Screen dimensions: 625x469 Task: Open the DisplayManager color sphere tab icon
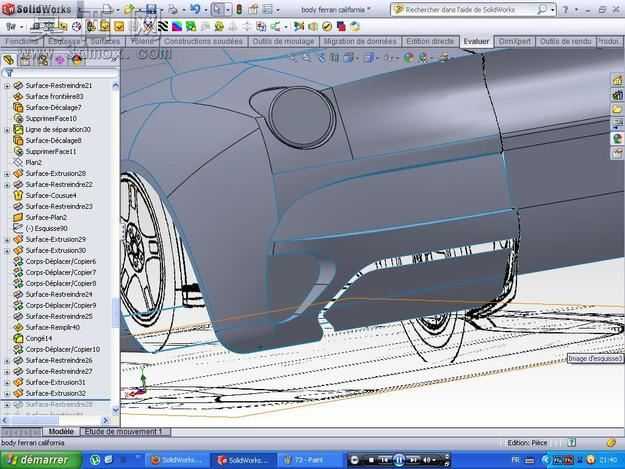[77, 60]
